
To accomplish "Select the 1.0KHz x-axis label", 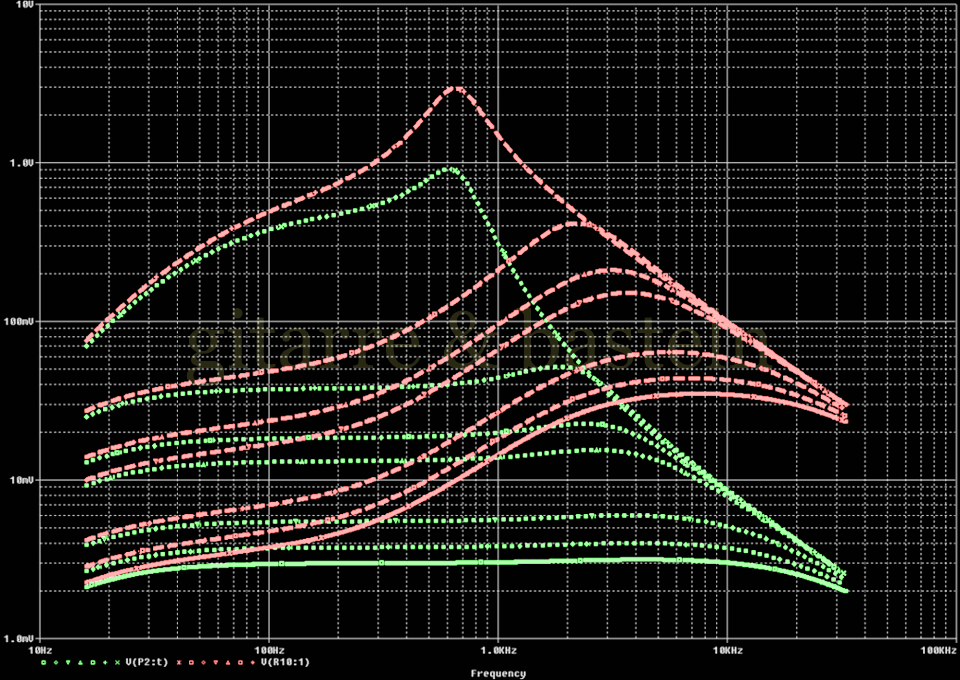I will tap(496, 650).
